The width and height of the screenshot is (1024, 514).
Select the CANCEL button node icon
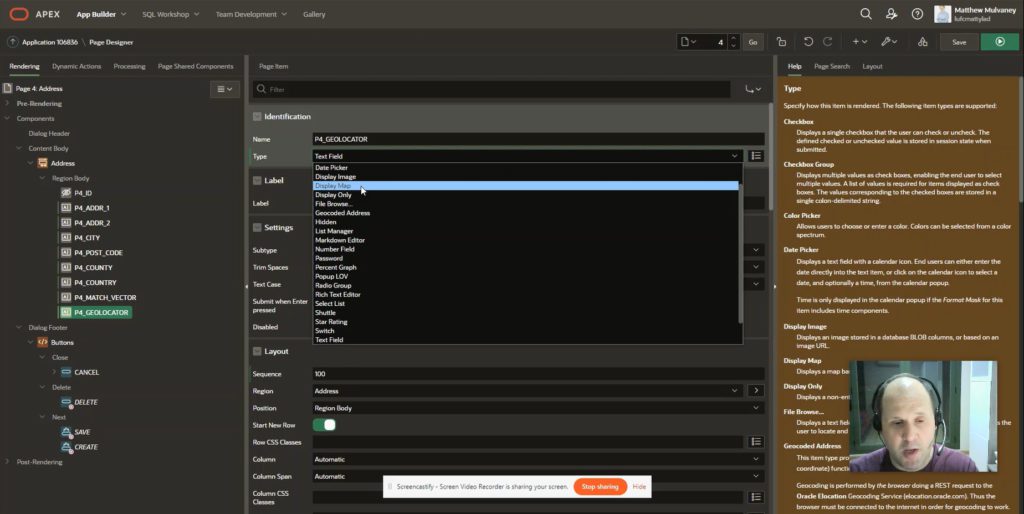click(x=66, y=372)
